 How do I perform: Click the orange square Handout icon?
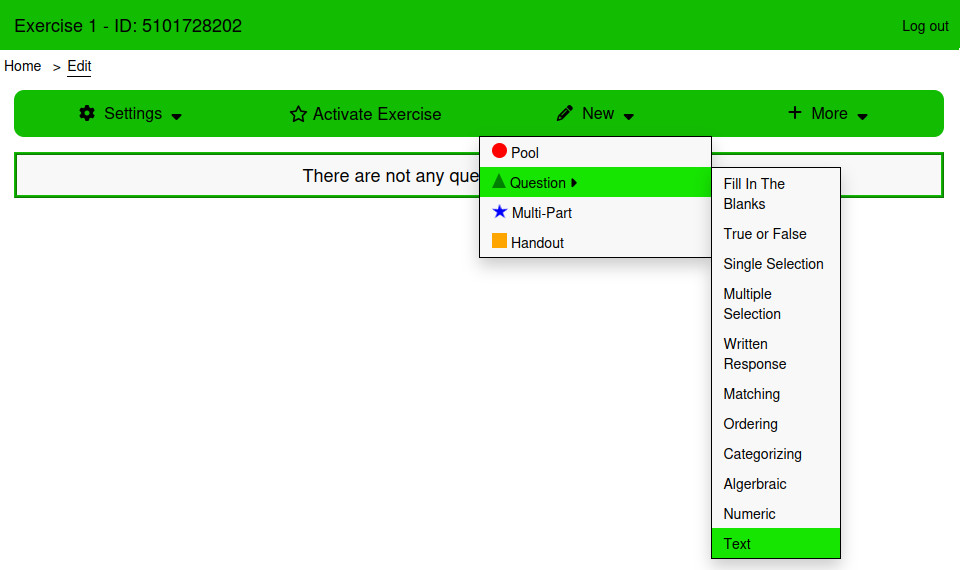(499, 242)
